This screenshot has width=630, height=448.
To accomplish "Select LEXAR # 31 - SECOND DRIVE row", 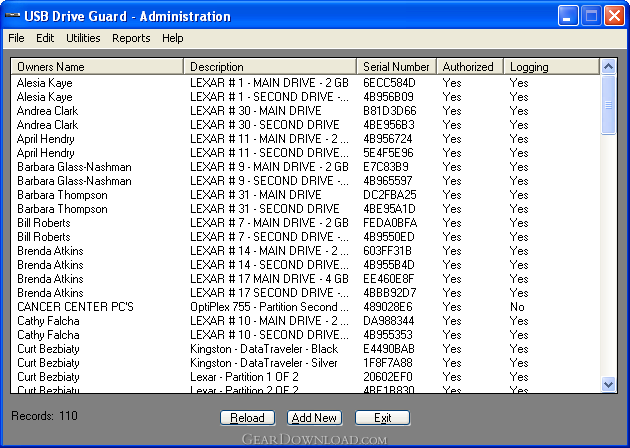I will 305,209.
